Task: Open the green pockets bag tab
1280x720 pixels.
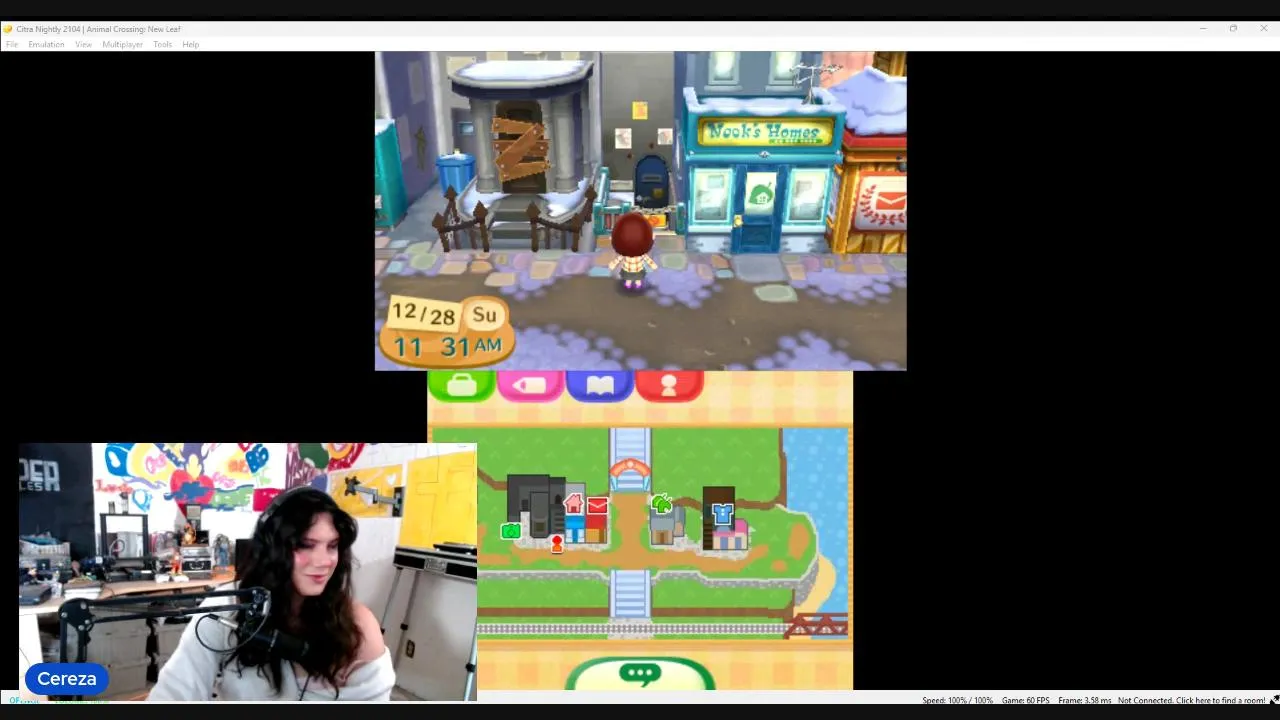Action: (x=461, y=386)
